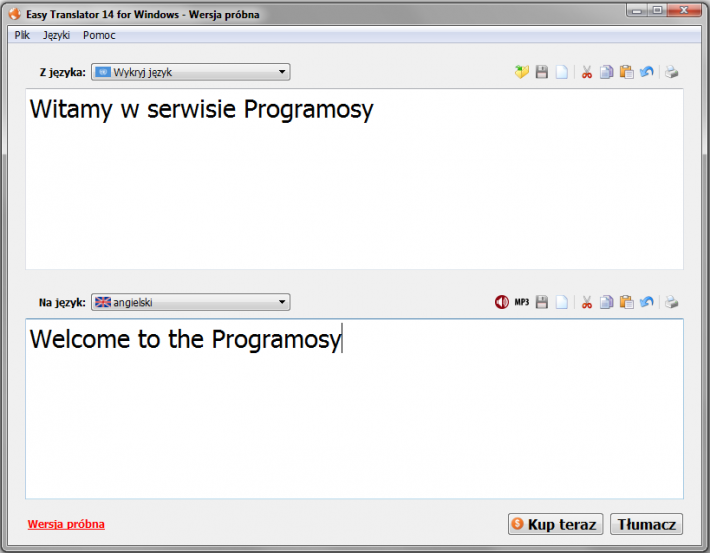
Task: Open the 'Na język' angielski dropdown
Action: 191,302
